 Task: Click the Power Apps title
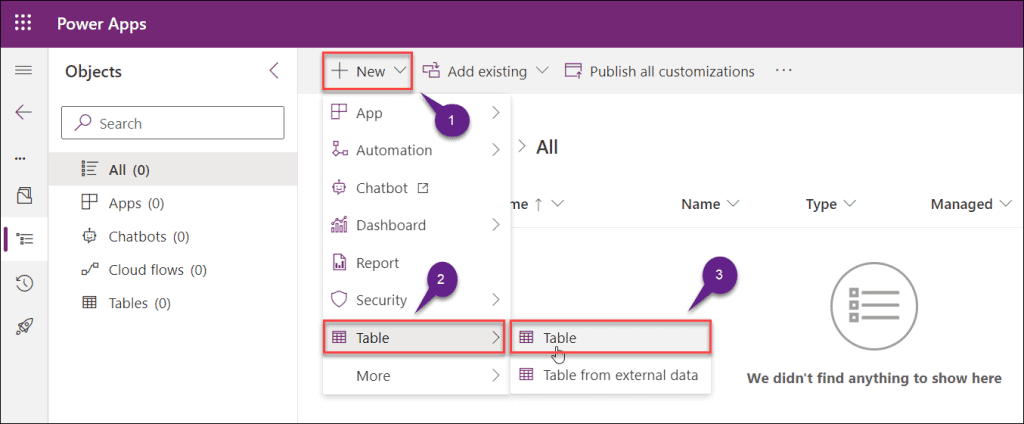point(102,24)
